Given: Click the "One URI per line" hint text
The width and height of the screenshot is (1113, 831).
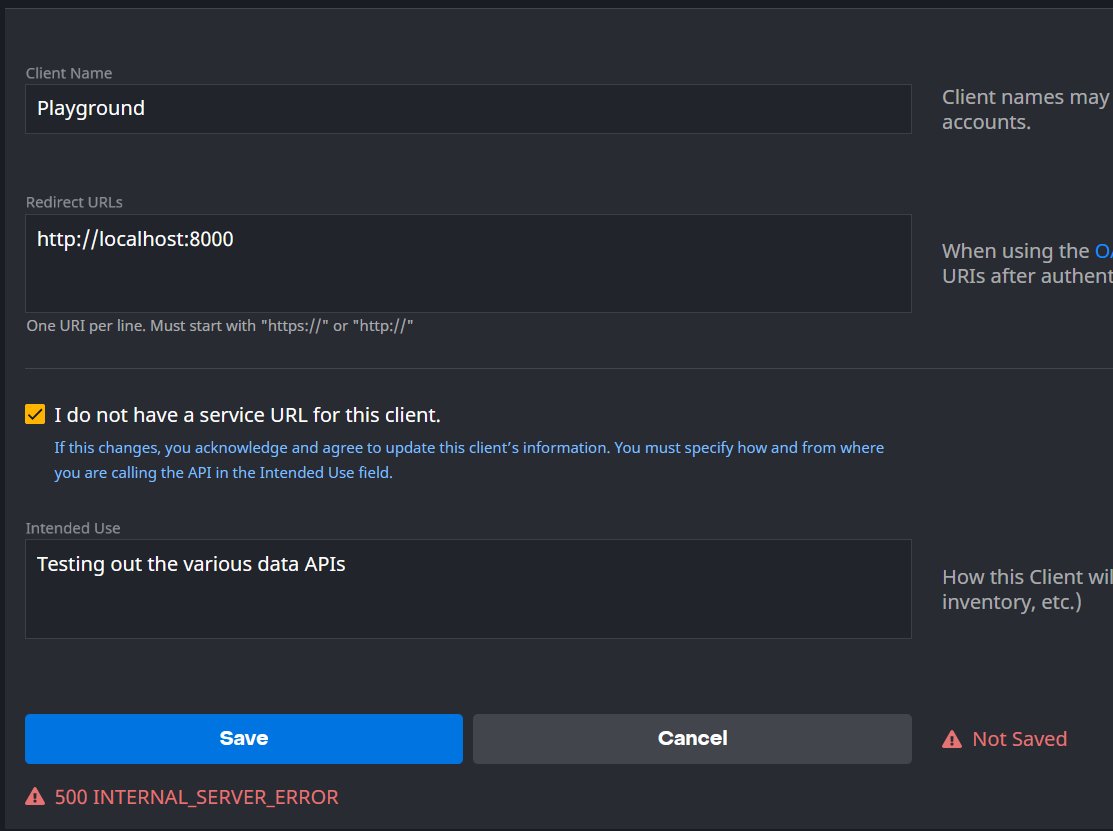Looking at the screenshot, I should 219,326.
